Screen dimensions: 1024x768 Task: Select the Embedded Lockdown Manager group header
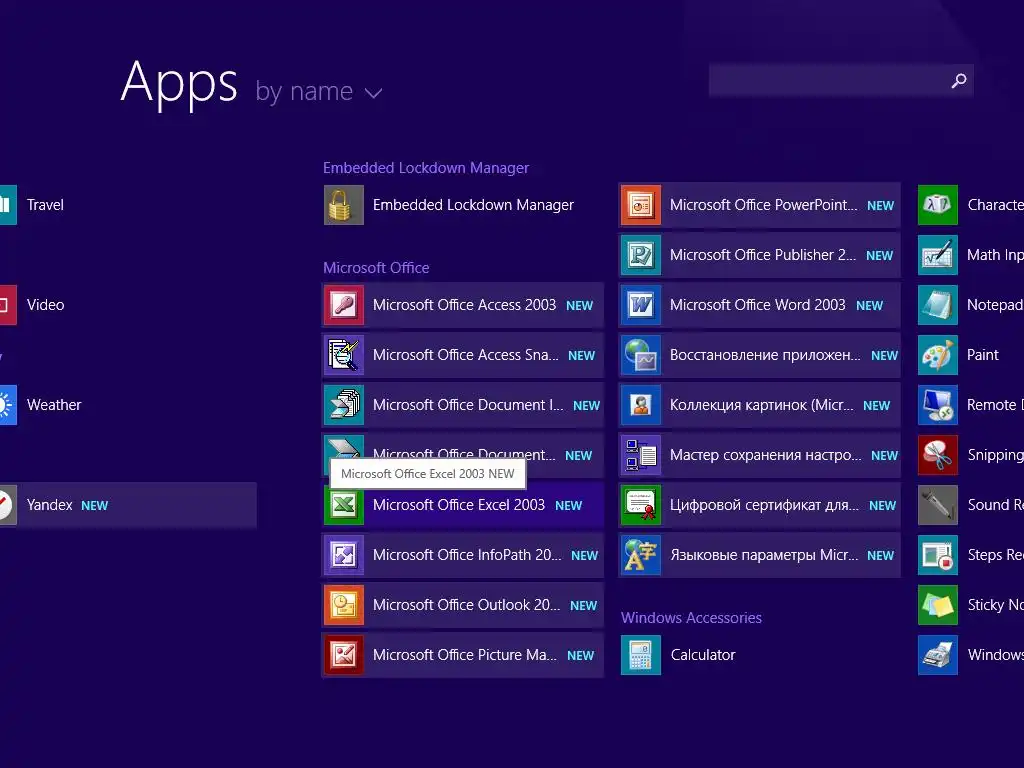(426, 168)
